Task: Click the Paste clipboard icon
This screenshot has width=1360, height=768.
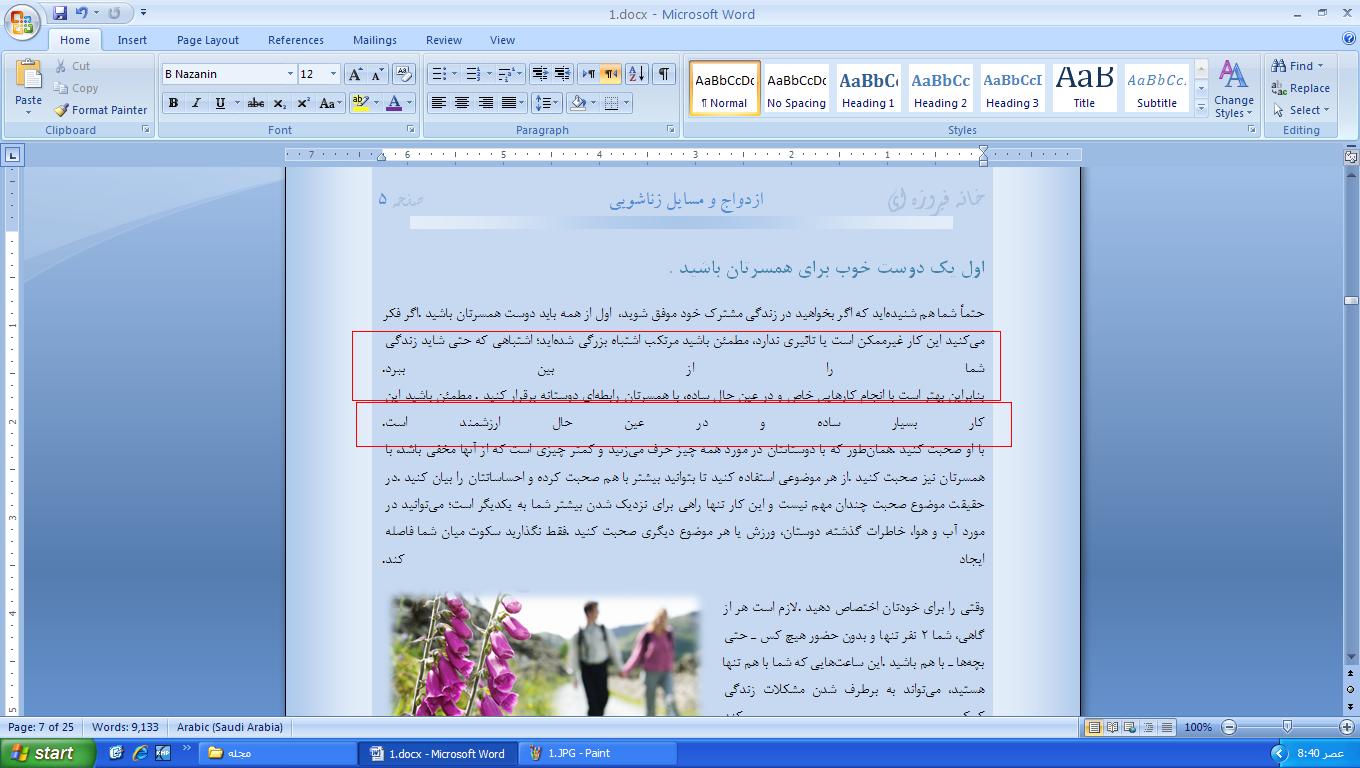Action: 29,76
